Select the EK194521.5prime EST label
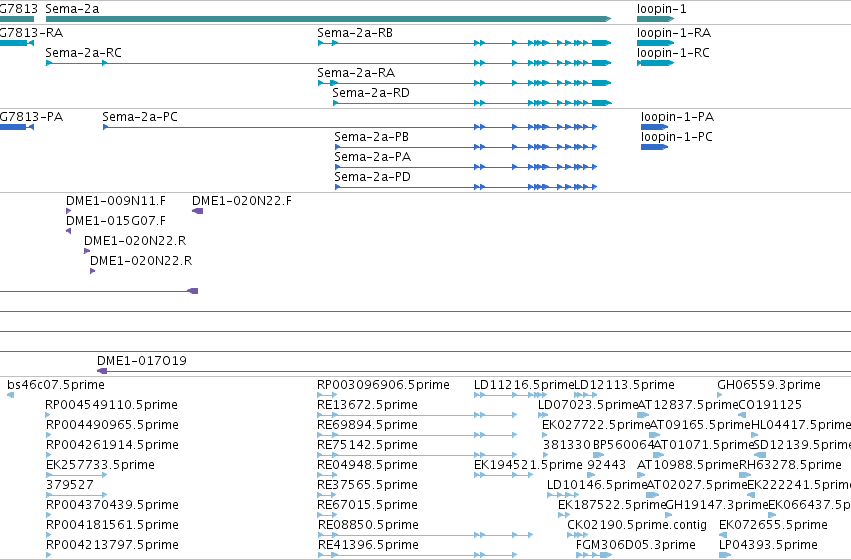Viewport: 851px width, 560px height. (528, 465)
